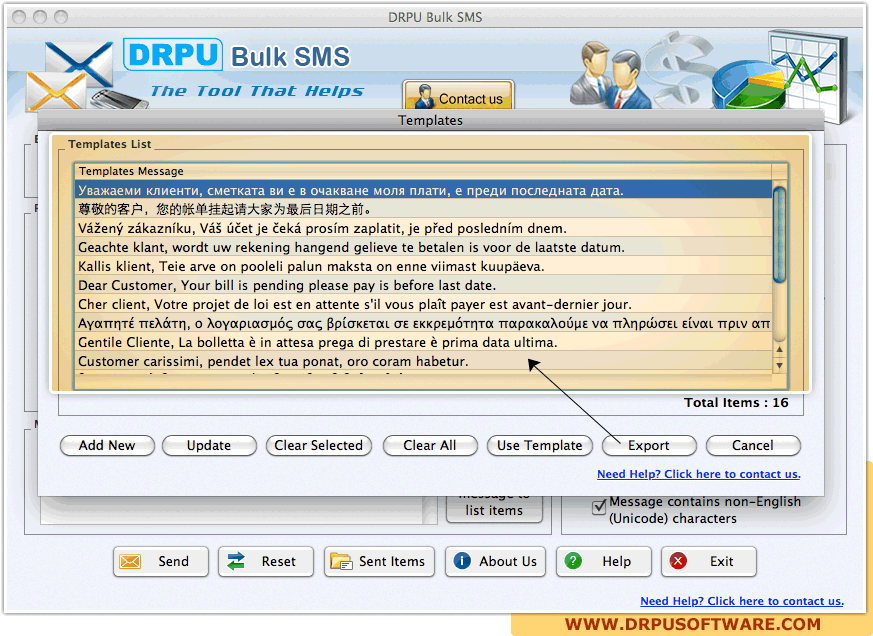Click the pie chart graphic in banner
This screenshot has width=873, height=636.
[749, 85]
